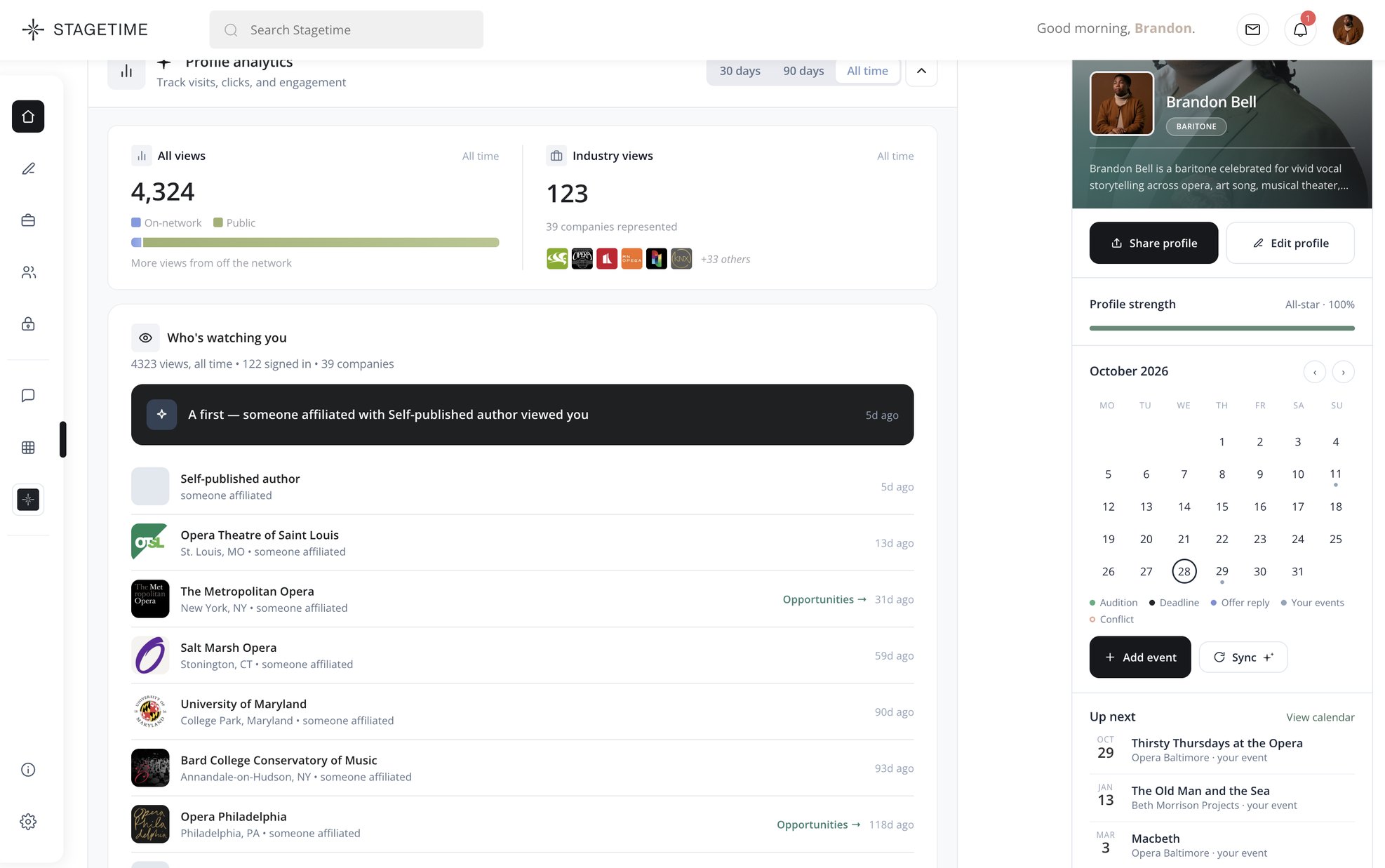The image size is (1385, 868).
Task: Click +33 others companies text
Action: [725, 259]
